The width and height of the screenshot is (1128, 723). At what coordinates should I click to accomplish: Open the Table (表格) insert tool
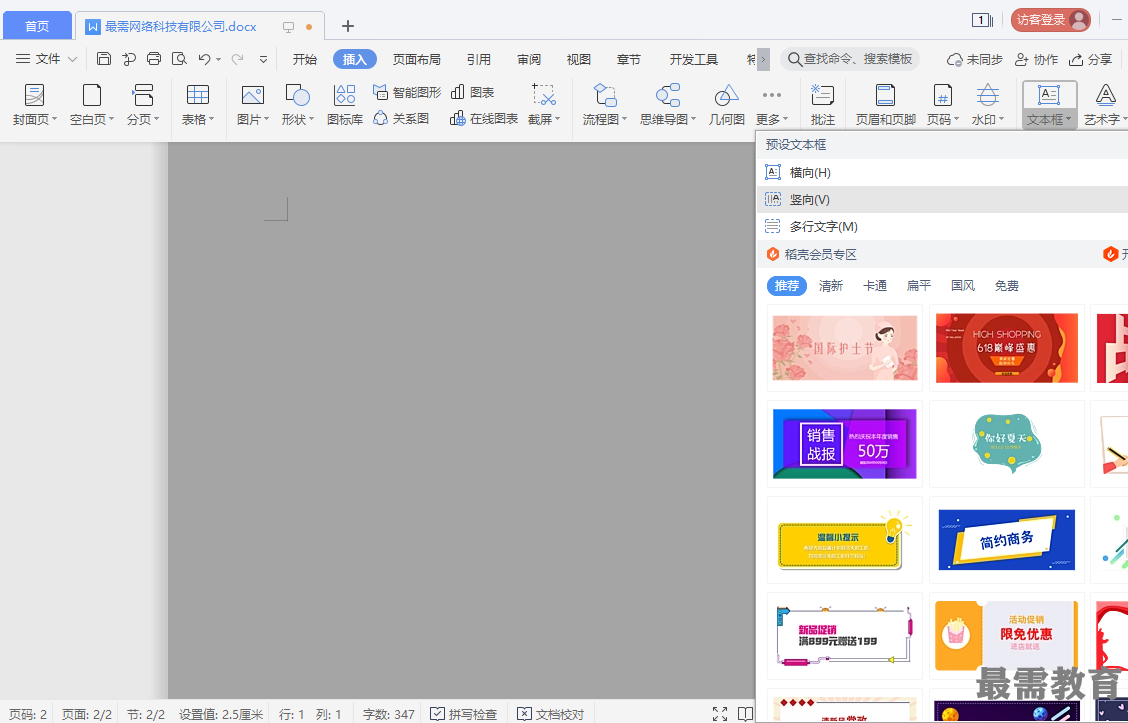point(197,104)
